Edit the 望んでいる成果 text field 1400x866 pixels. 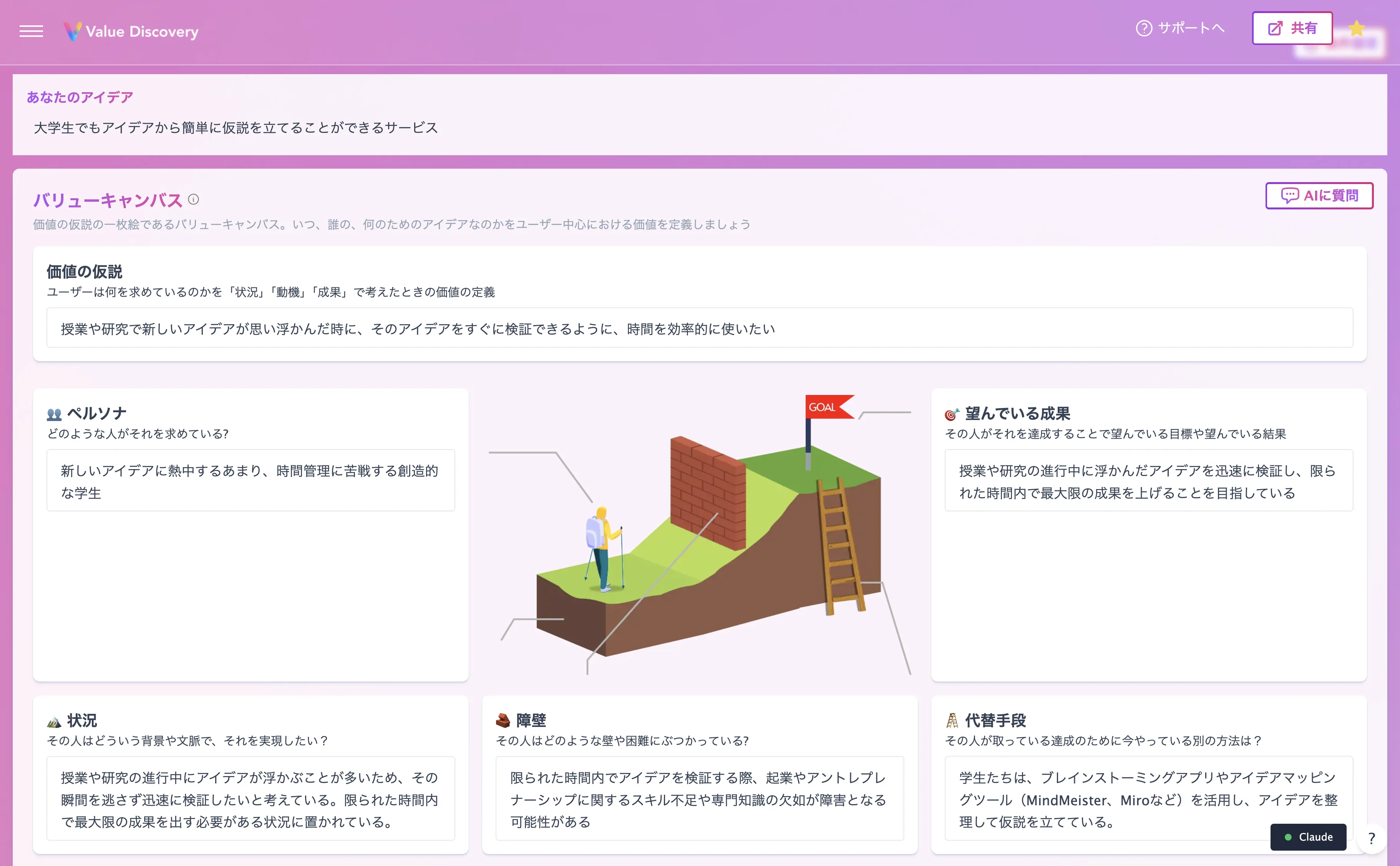click(x=1149, y=481)
